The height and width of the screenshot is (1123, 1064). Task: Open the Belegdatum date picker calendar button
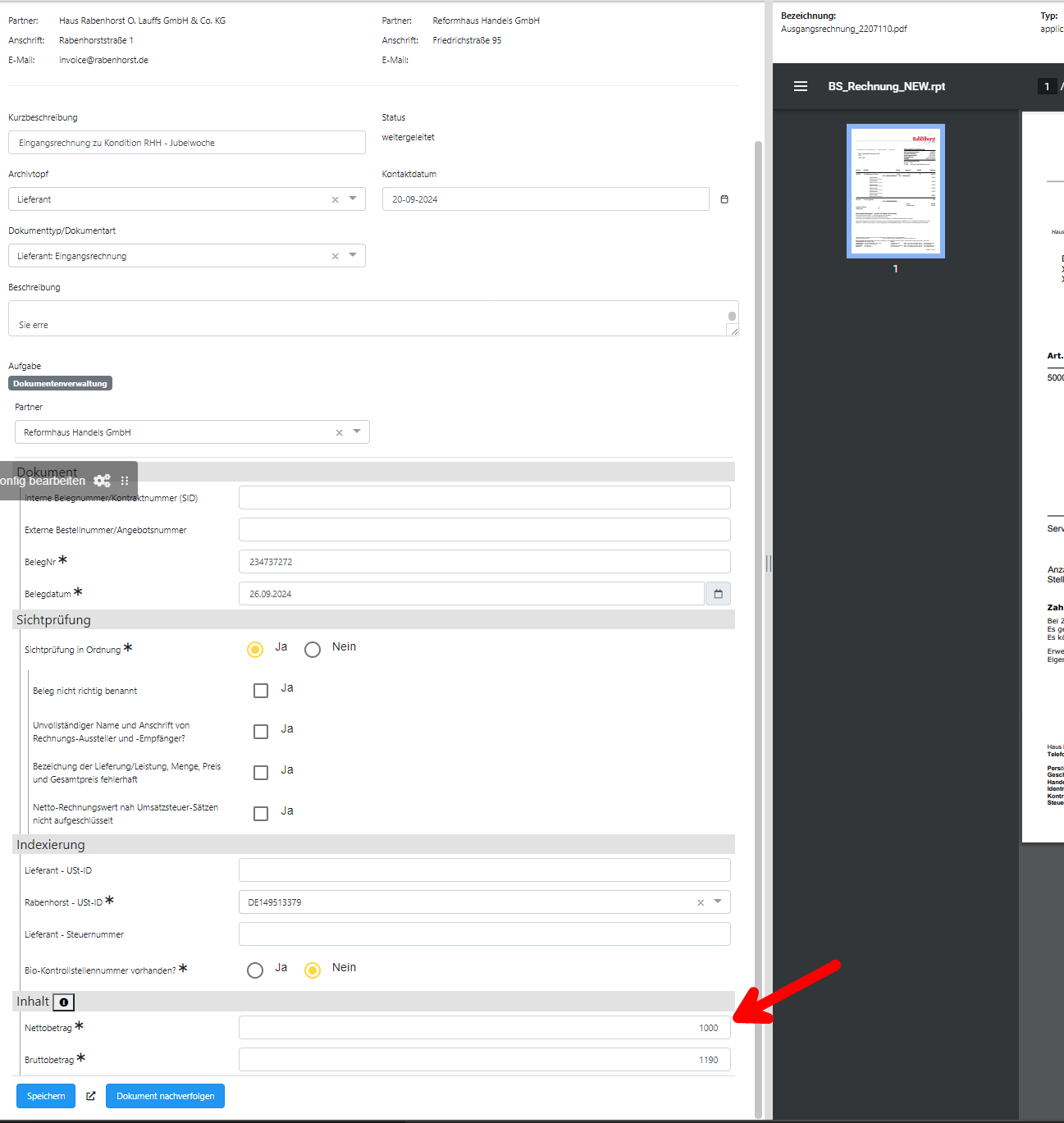click(718, 594)
